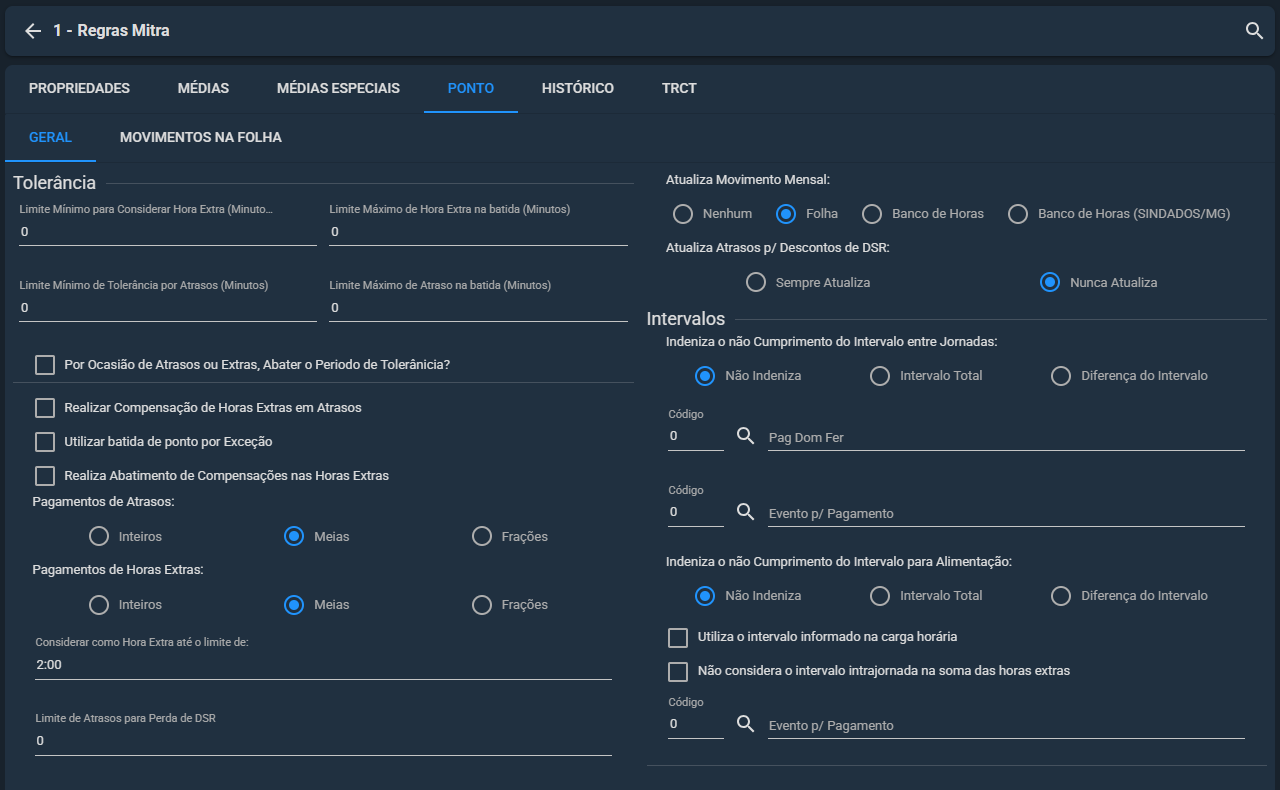
Task: Click Limite Máximo de Hora Extra na batida field
Action: tap(478, 232)
